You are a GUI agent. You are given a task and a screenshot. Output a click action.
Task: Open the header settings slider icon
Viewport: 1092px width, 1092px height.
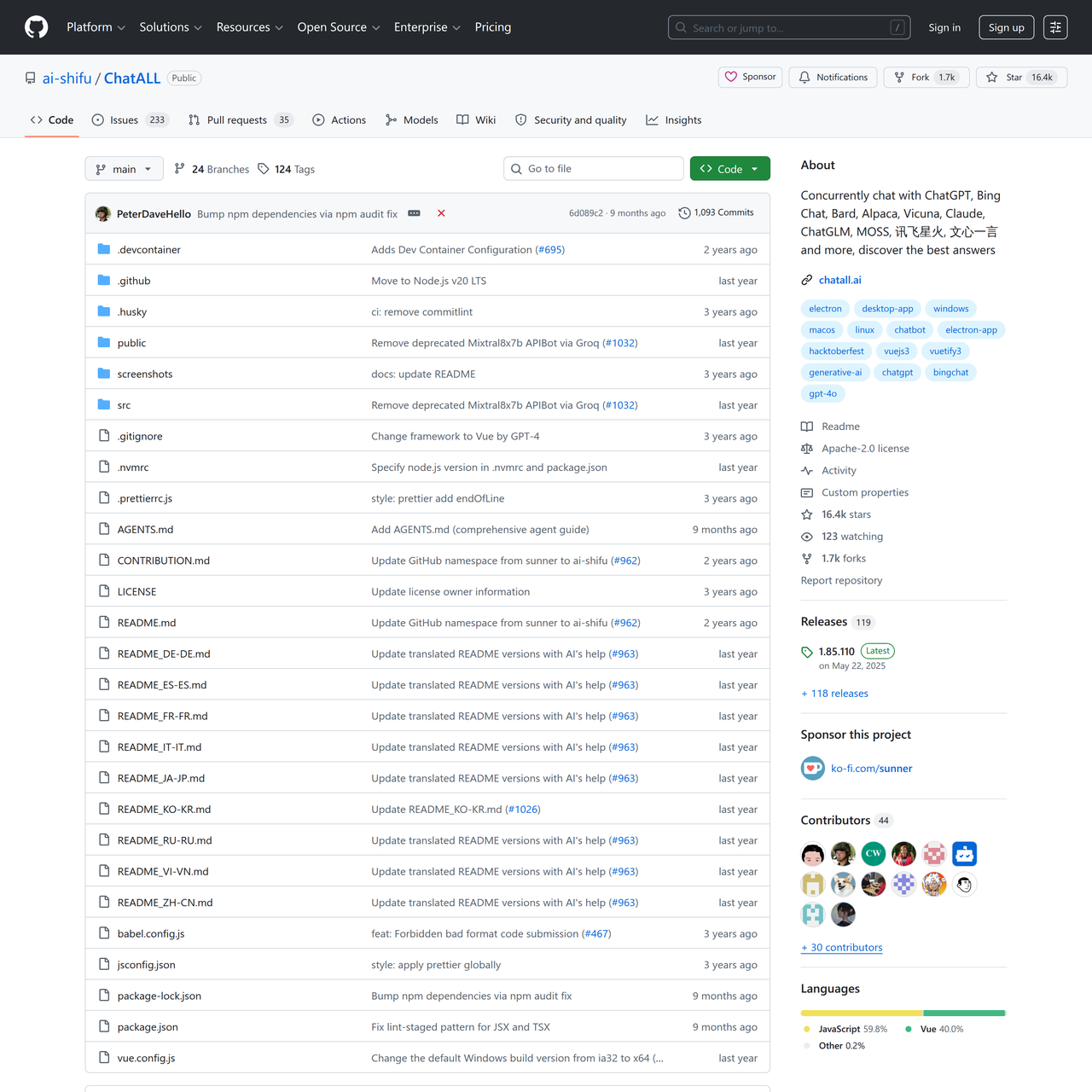1055,27
